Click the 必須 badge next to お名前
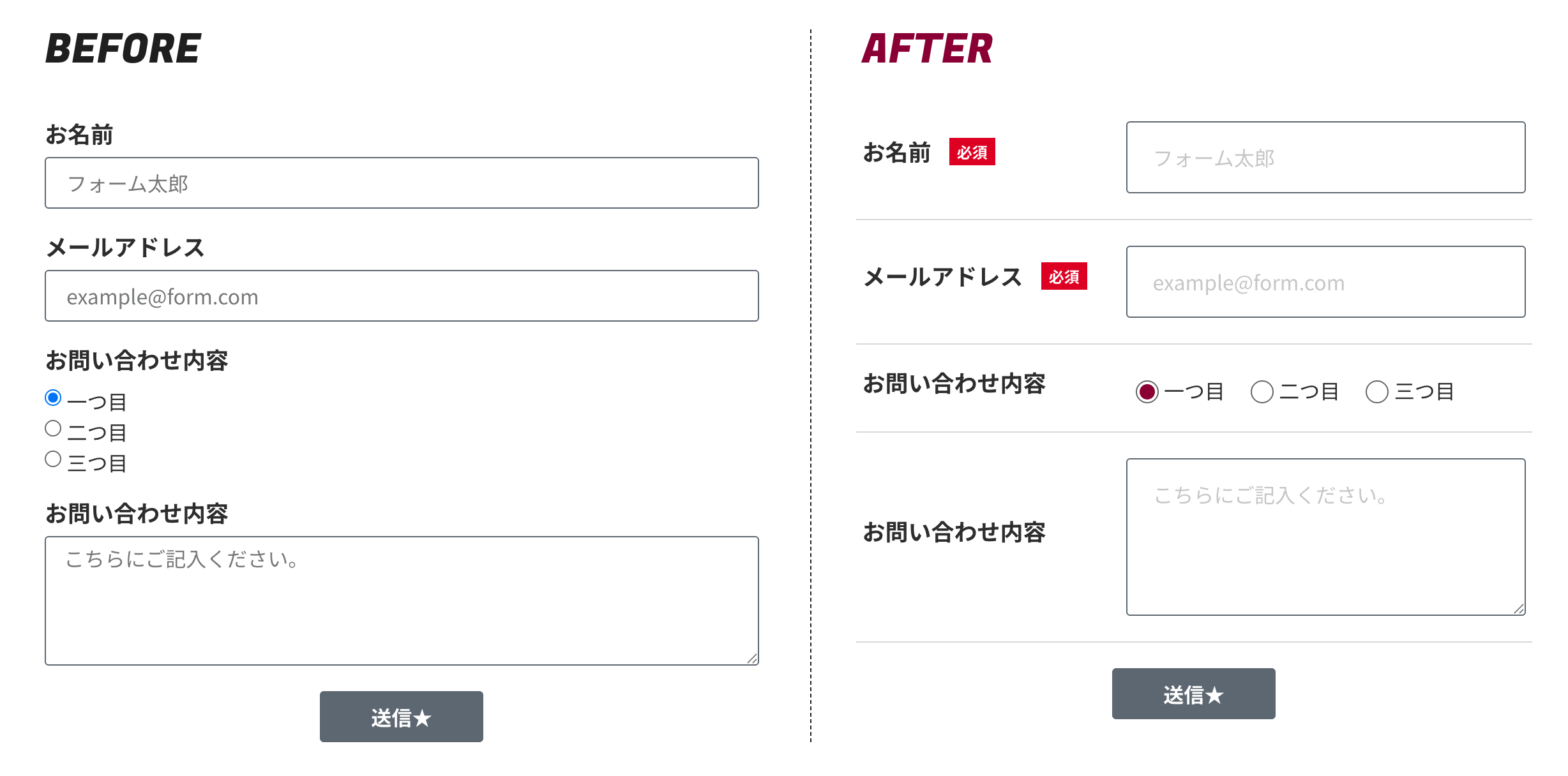Screen dimensions: 1568x776 pyautogui.click(x=972, y=152)
